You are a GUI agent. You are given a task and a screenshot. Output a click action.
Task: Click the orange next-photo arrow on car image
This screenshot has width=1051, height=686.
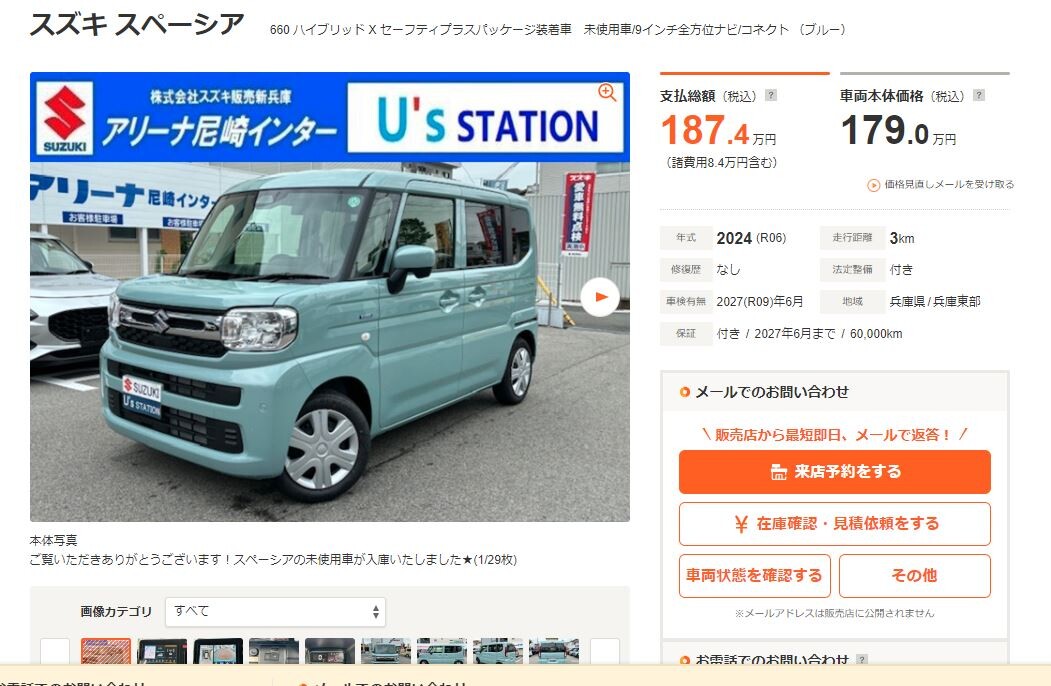tap(600, 297)
